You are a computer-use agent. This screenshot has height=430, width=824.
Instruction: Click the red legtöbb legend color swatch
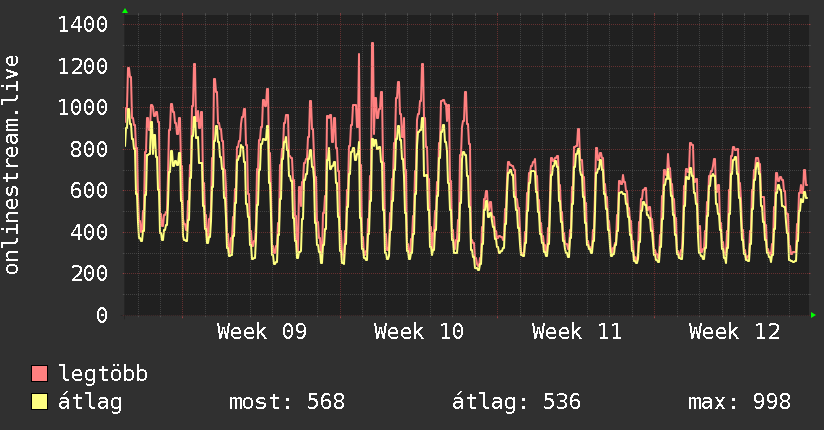[x=39, y=373]
